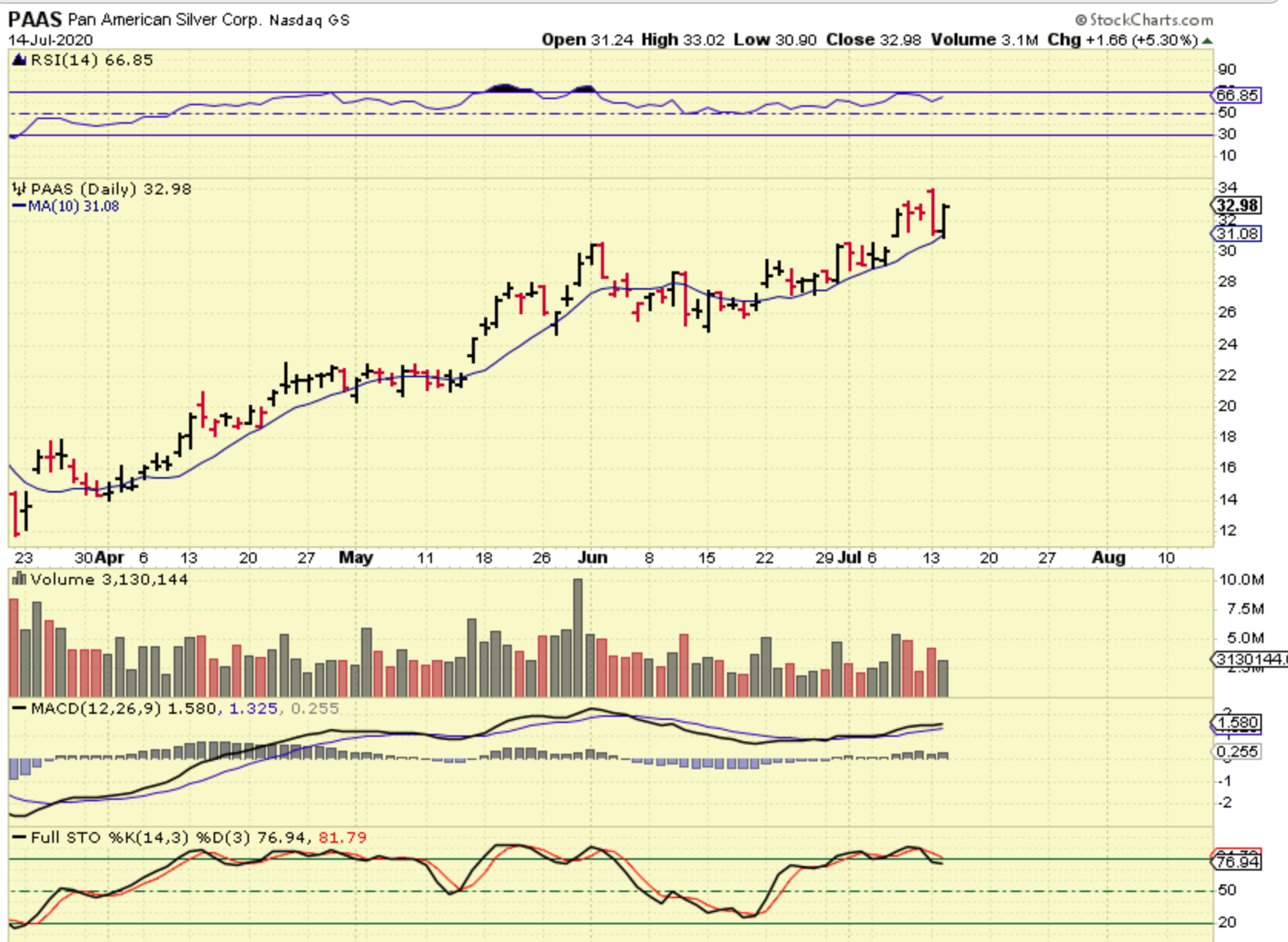Screen dimensions: 1288x942
Task: Click the tallest volume bar in the volume panel
Action: click(578, 638)
